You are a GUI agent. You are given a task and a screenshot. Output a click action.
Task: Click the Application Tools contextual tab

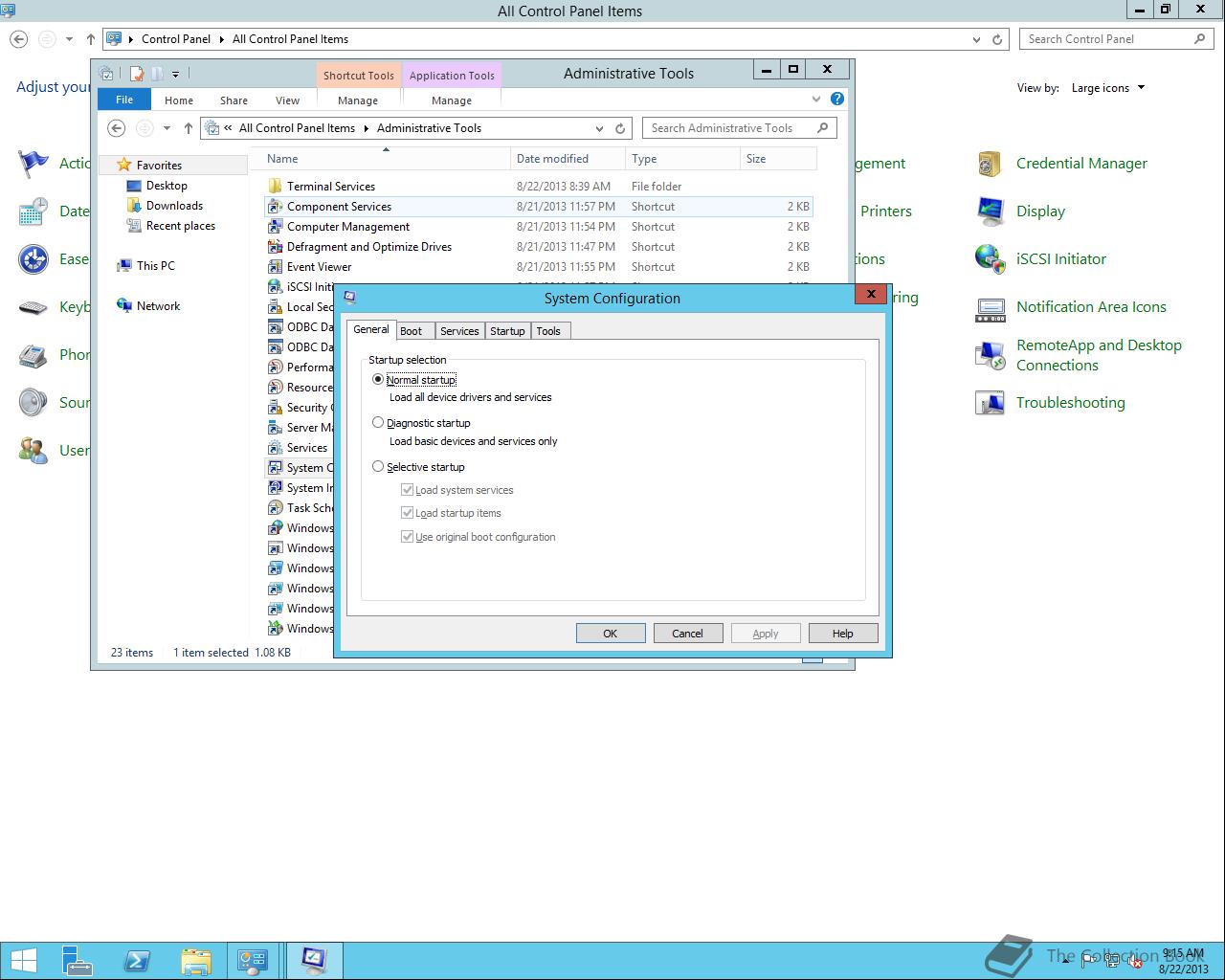point(452,76)
